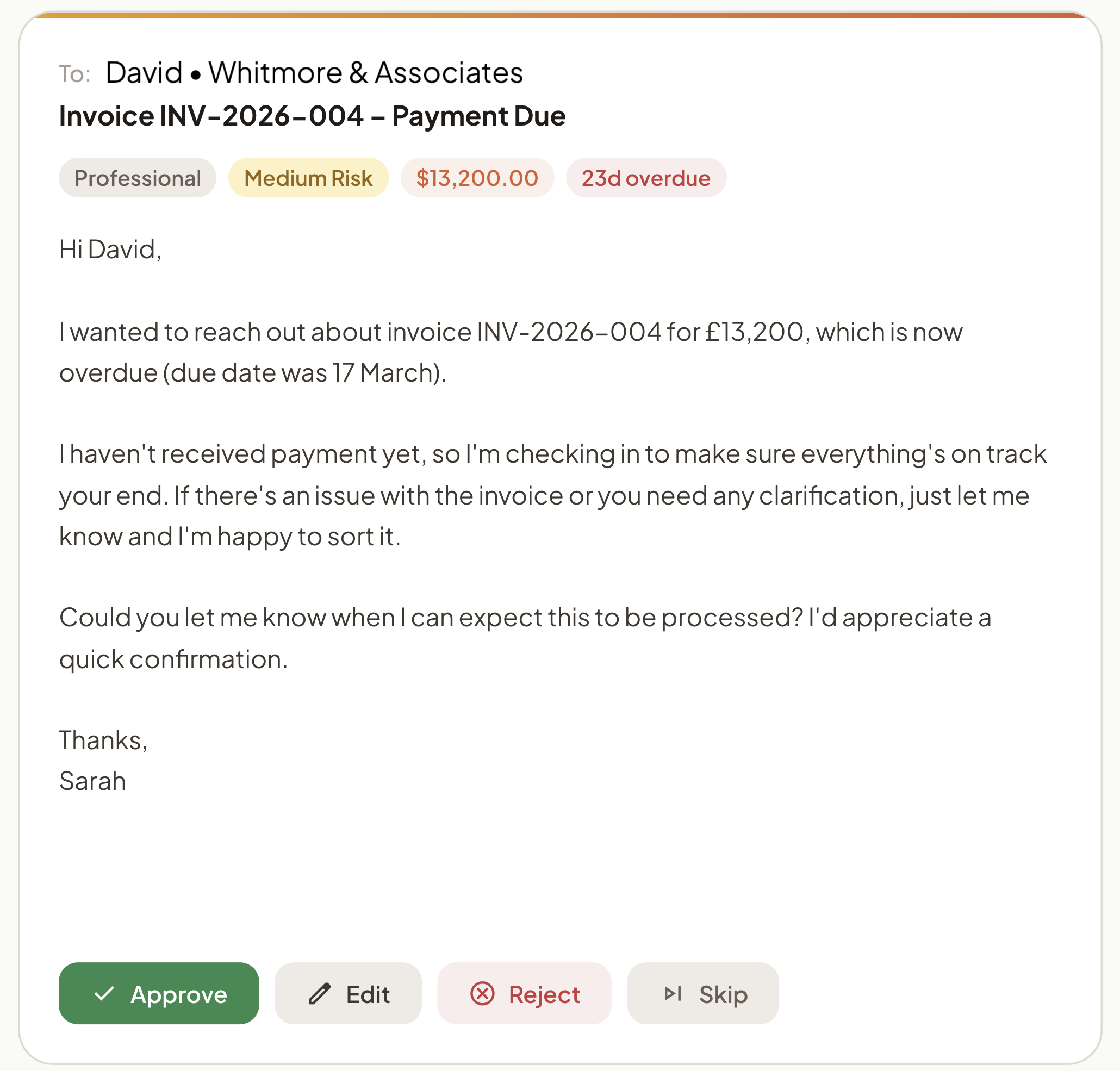Reject this payment reminder draft
The height and width of the screenshot is (1071, 1120).
[x=524, y=994]
